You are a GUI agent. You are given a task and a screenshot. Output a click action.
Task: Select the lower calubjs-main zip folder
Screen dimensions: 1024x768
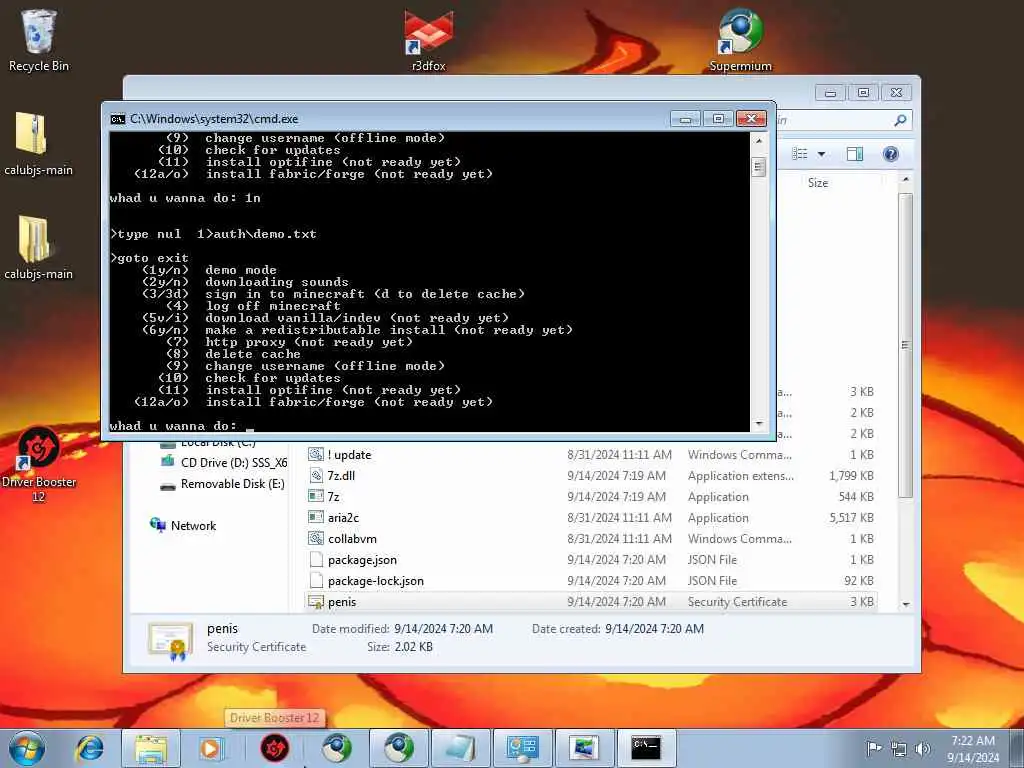pyautogui.click(x=39, y=248)
